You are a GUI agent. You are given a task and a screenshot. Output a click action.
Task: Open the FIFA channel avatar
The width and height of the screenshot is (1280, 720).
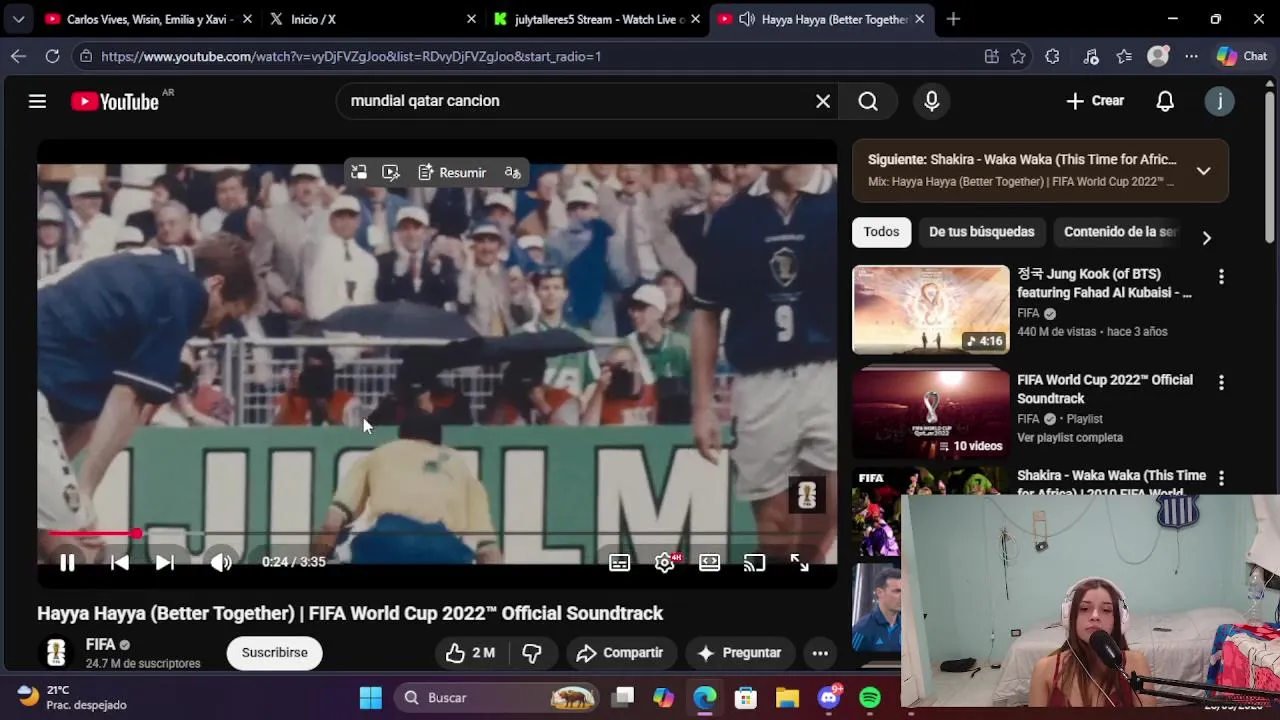coord(56,653)
